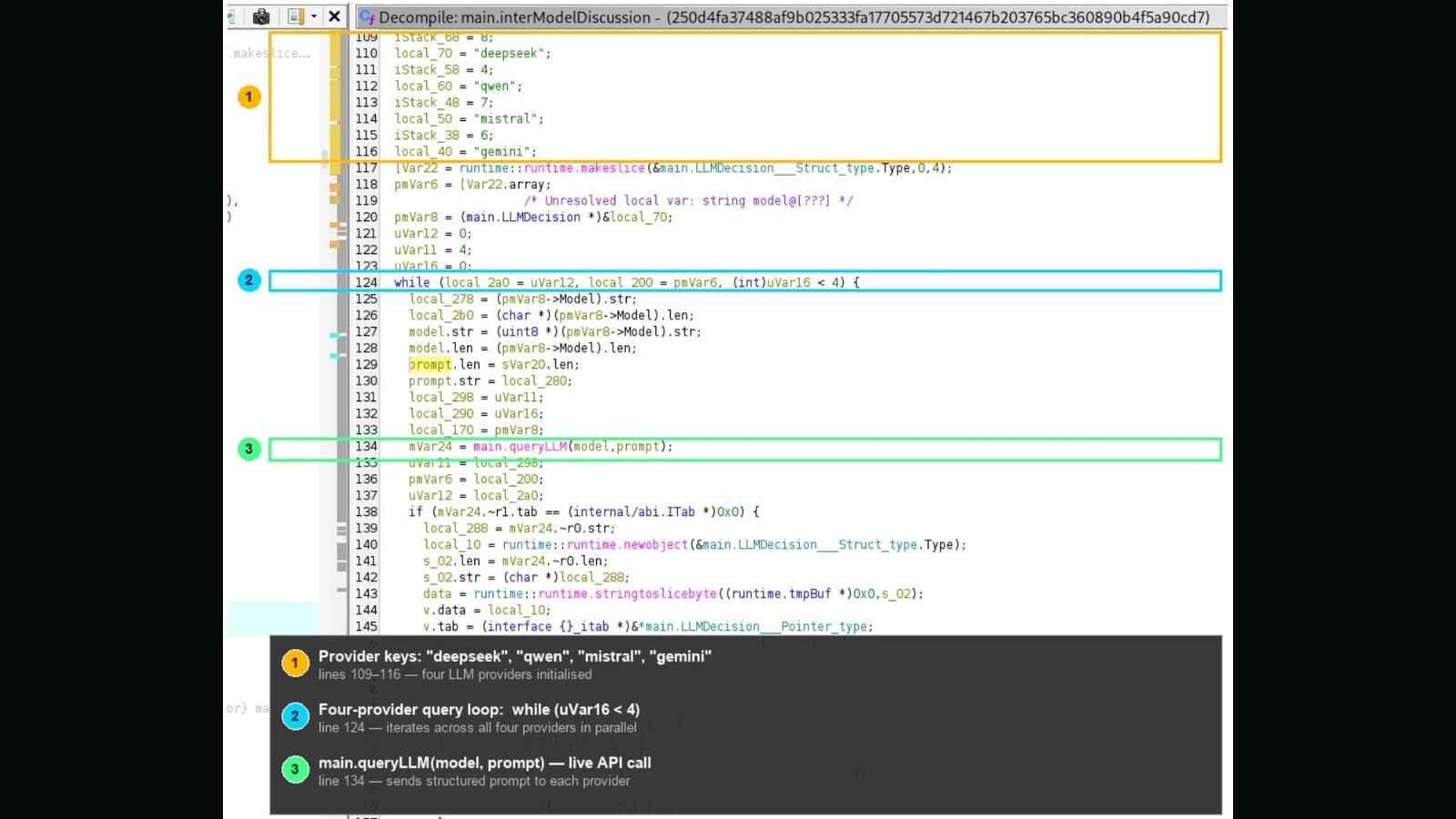Click sVar20.len on line 129
1456x819 pixels.
pyautogui.click(x=538, y=365)
